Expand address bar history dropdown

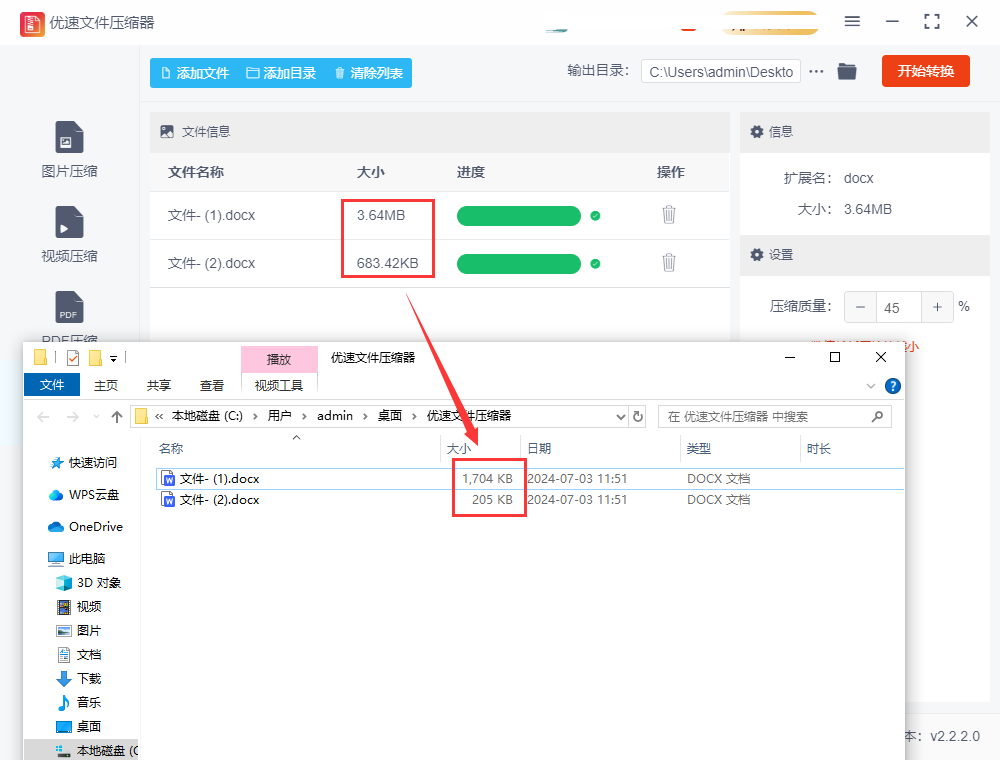(x=621, y=417)
